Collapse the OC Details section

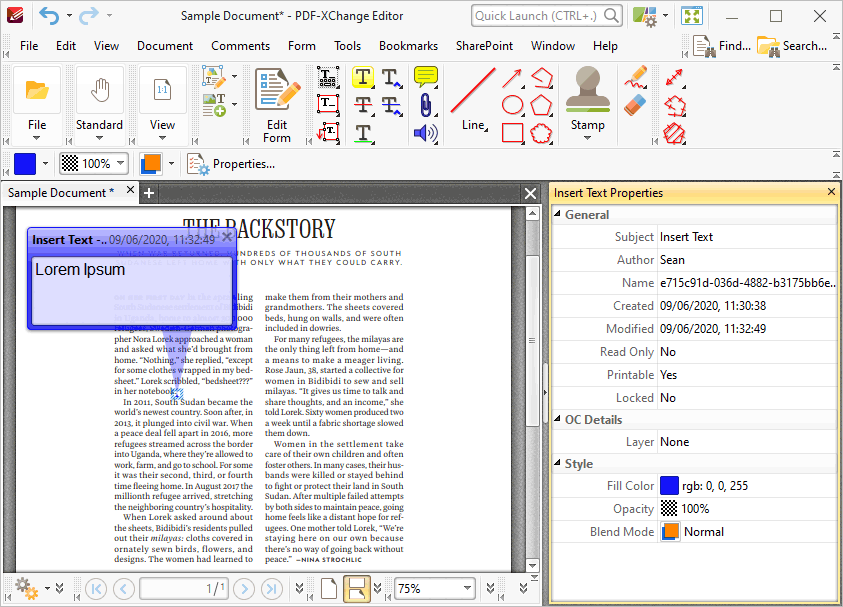click(558, 419)
